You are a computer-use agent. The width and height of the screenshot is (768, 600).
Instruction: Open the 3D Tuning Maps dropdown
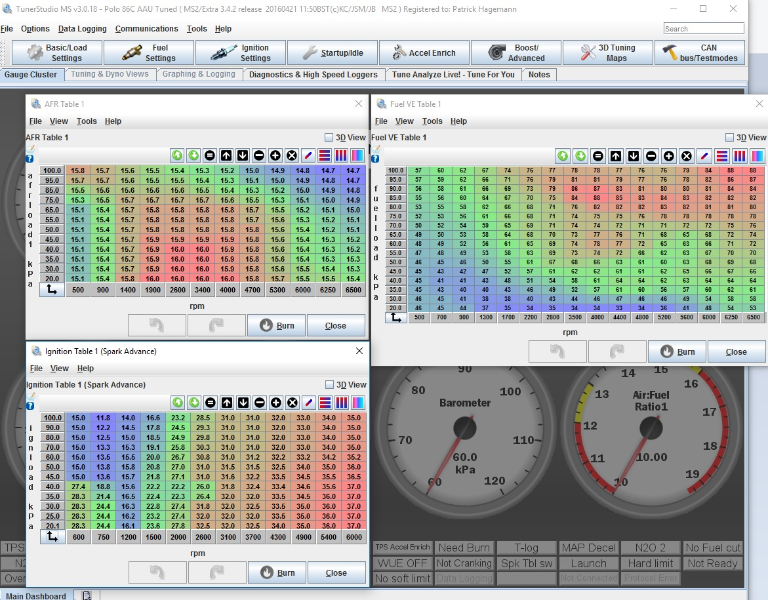[608, 53]
